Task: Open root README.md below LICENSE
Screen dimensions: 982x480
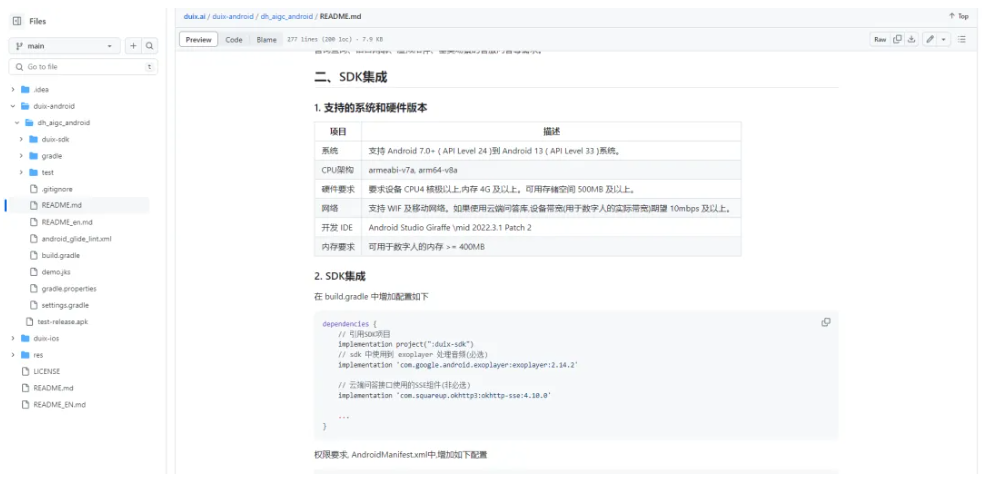Action: coord(53,388)
